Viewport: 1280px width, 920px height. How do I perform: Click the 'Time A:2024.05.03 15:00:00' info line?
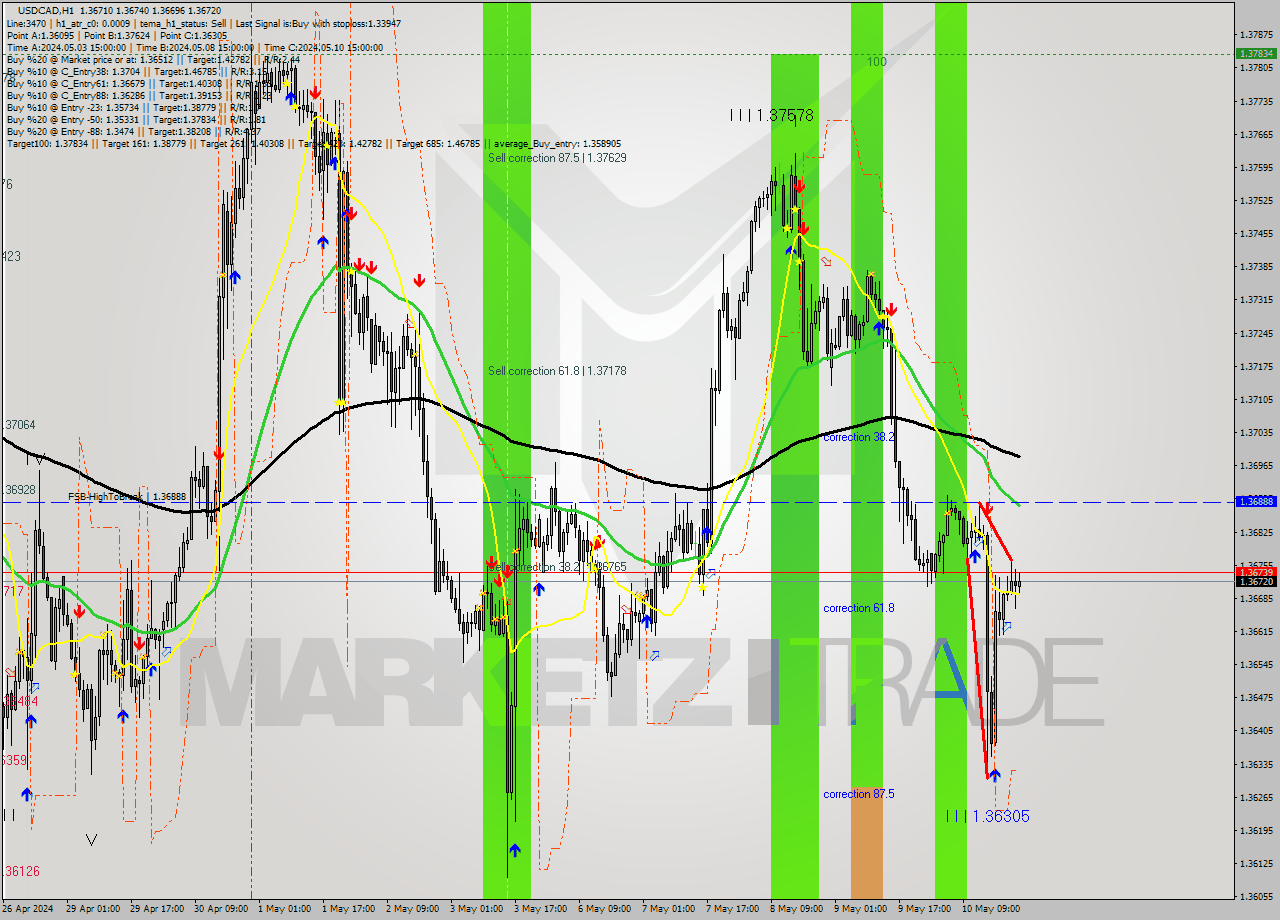click(194, 47)
